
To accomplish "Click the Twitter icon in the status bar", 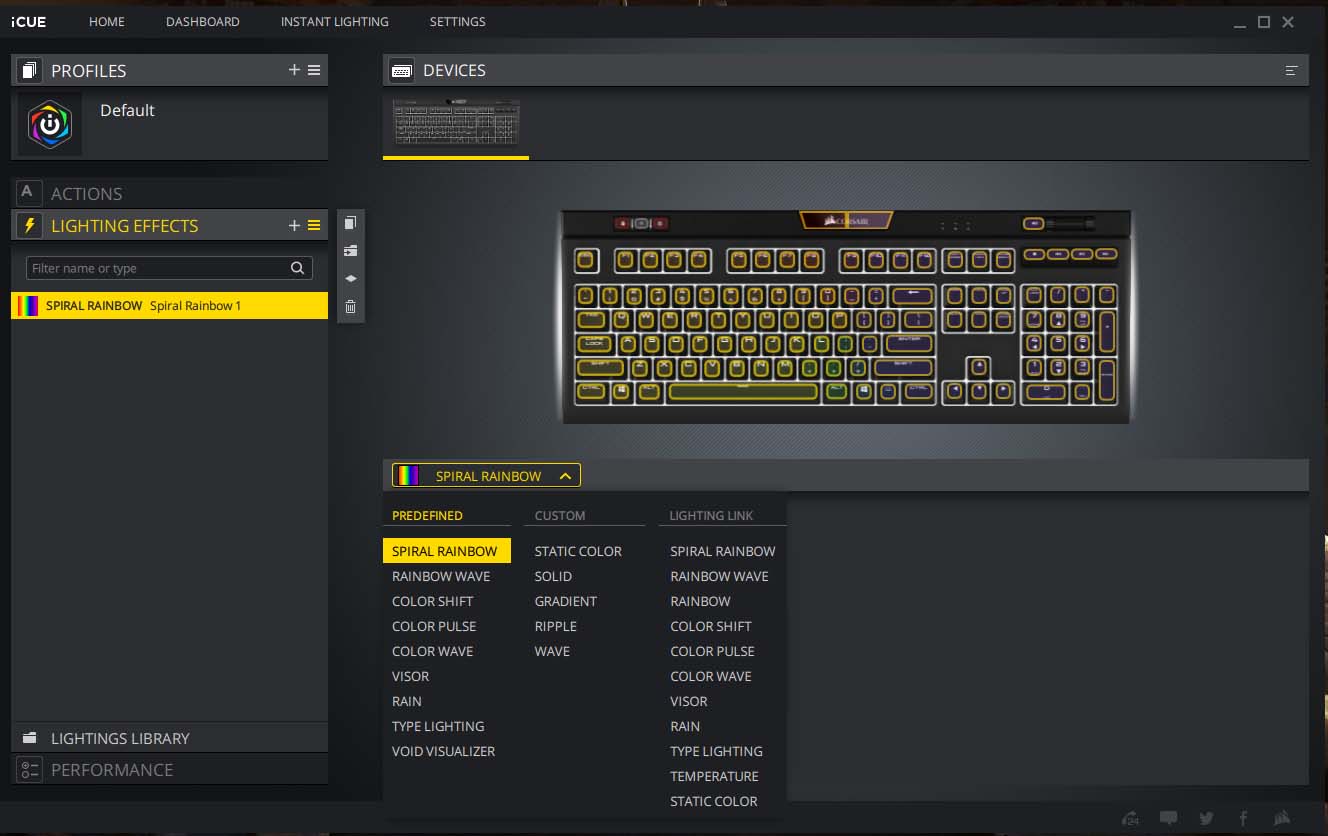I will coord(1206,818).
